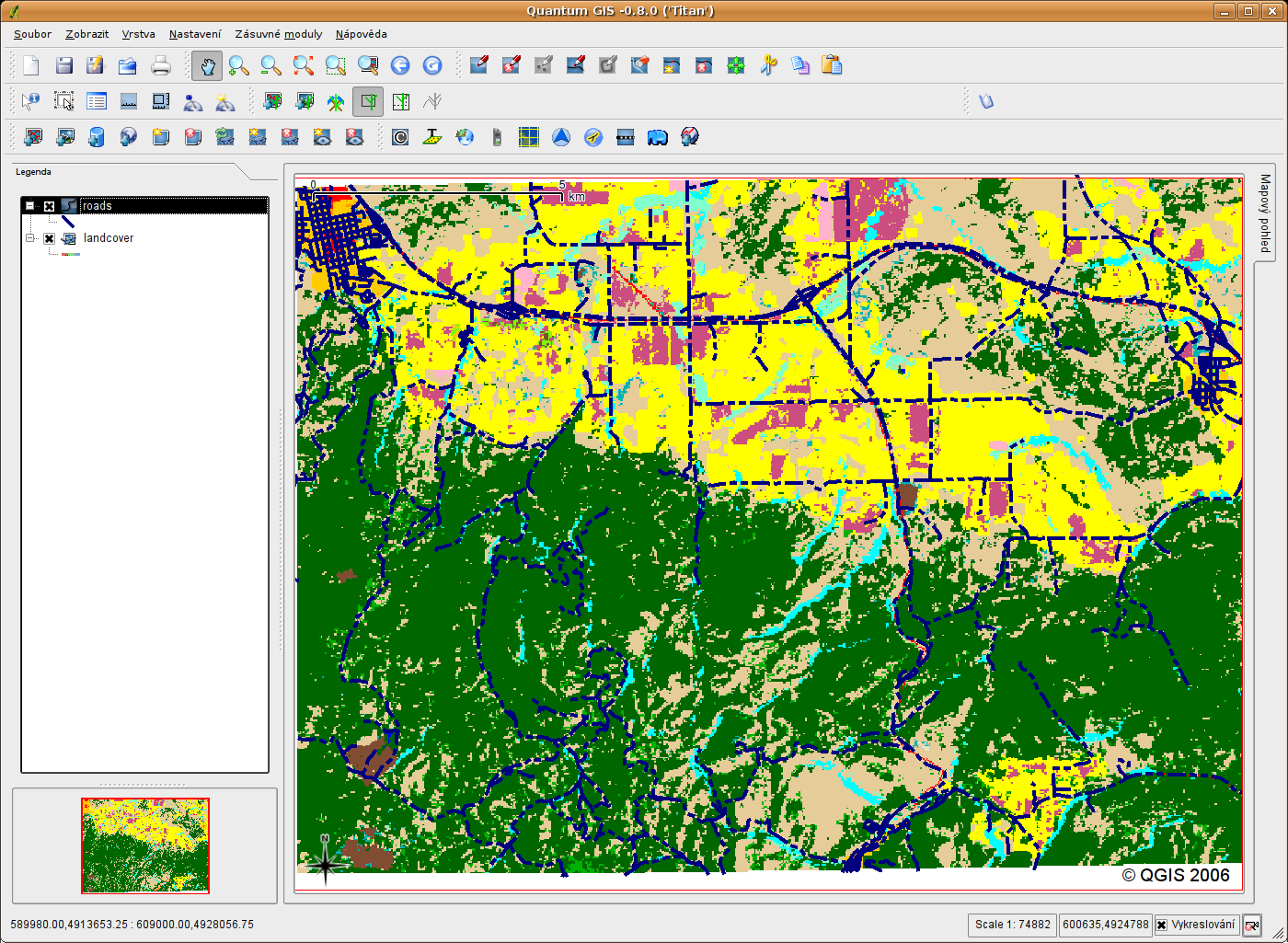Zoom to full extent with red arrows icon
The height and width of the screenshot is (943, 1288).
click(x=304, y=65)
